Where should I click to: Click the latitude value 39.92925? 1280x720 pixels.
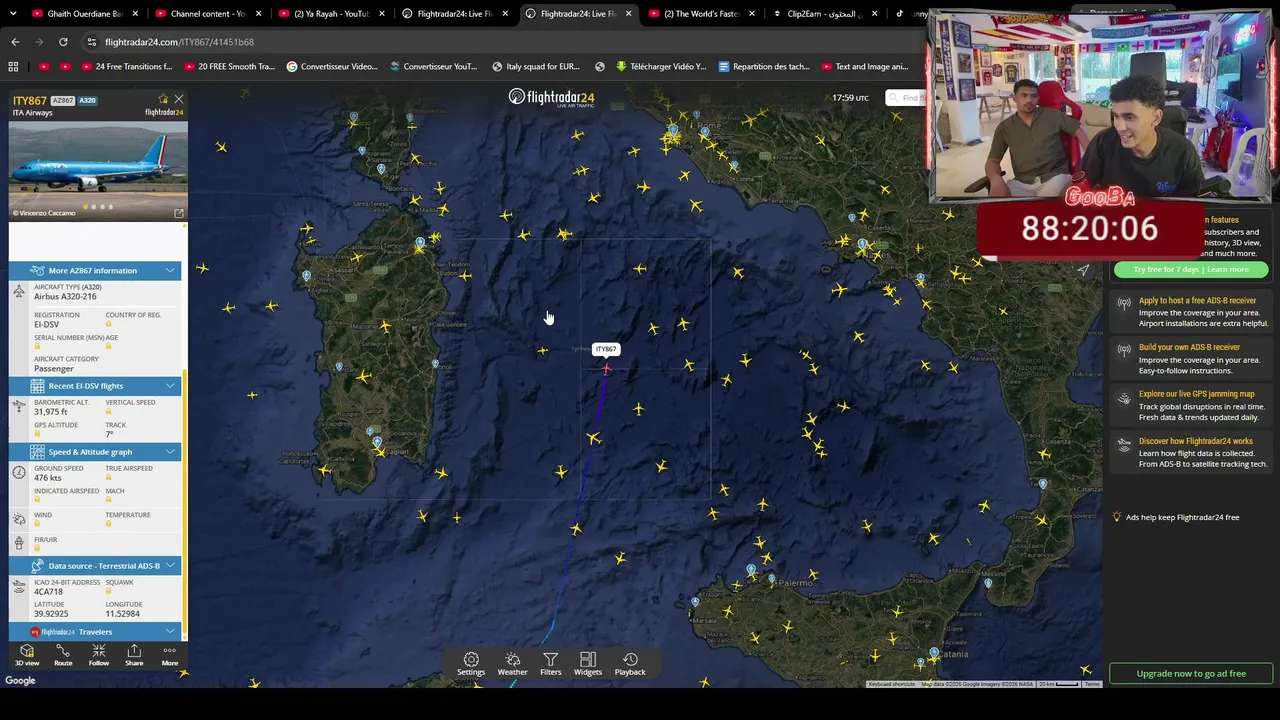(52, 614)
